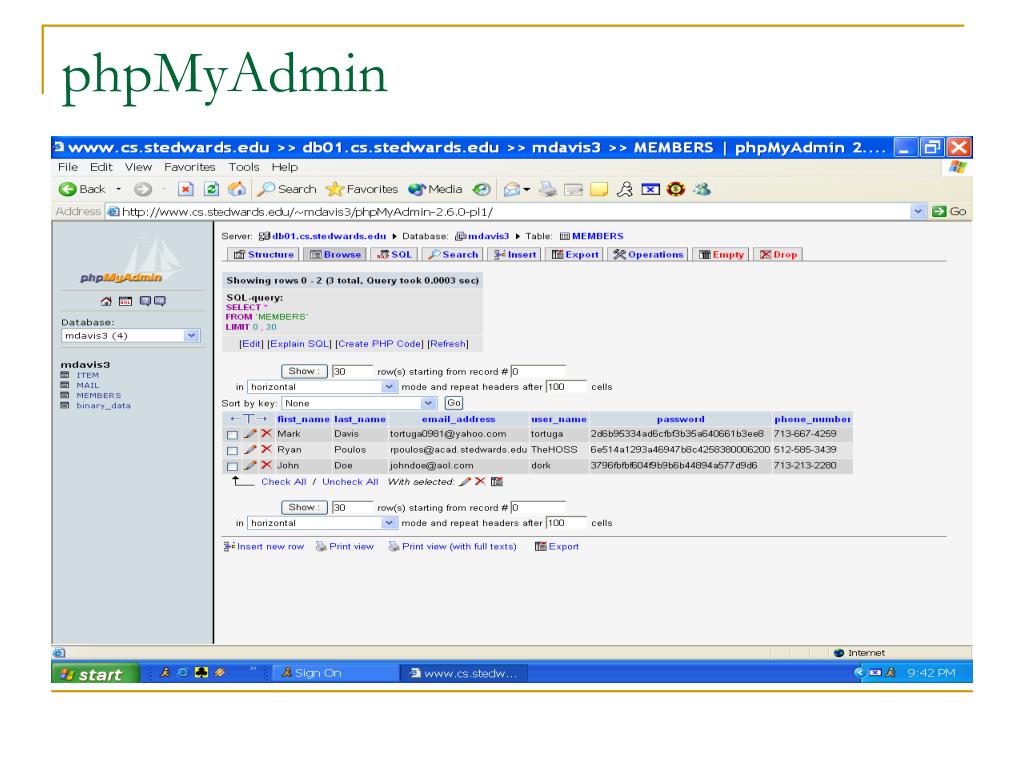The image size is (1024, 768).
Task: Open the Tools menu
Action: point(244,167)
